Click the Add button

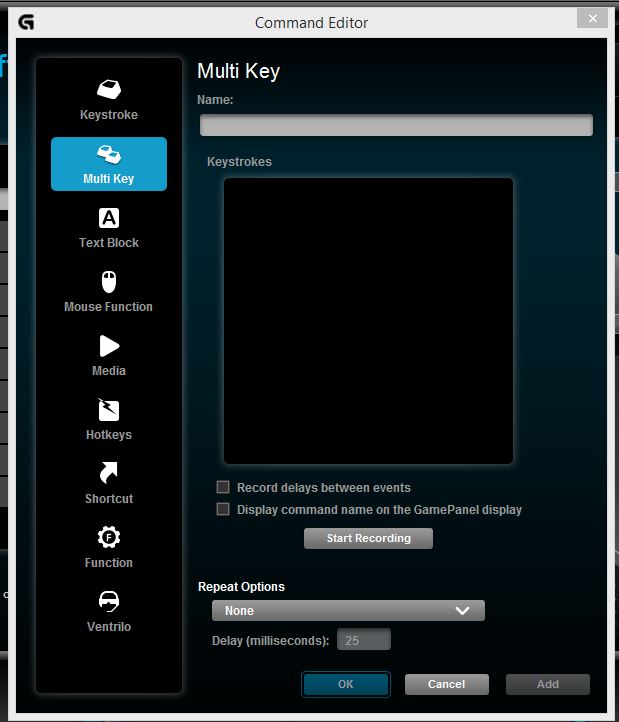coord(547,685)
